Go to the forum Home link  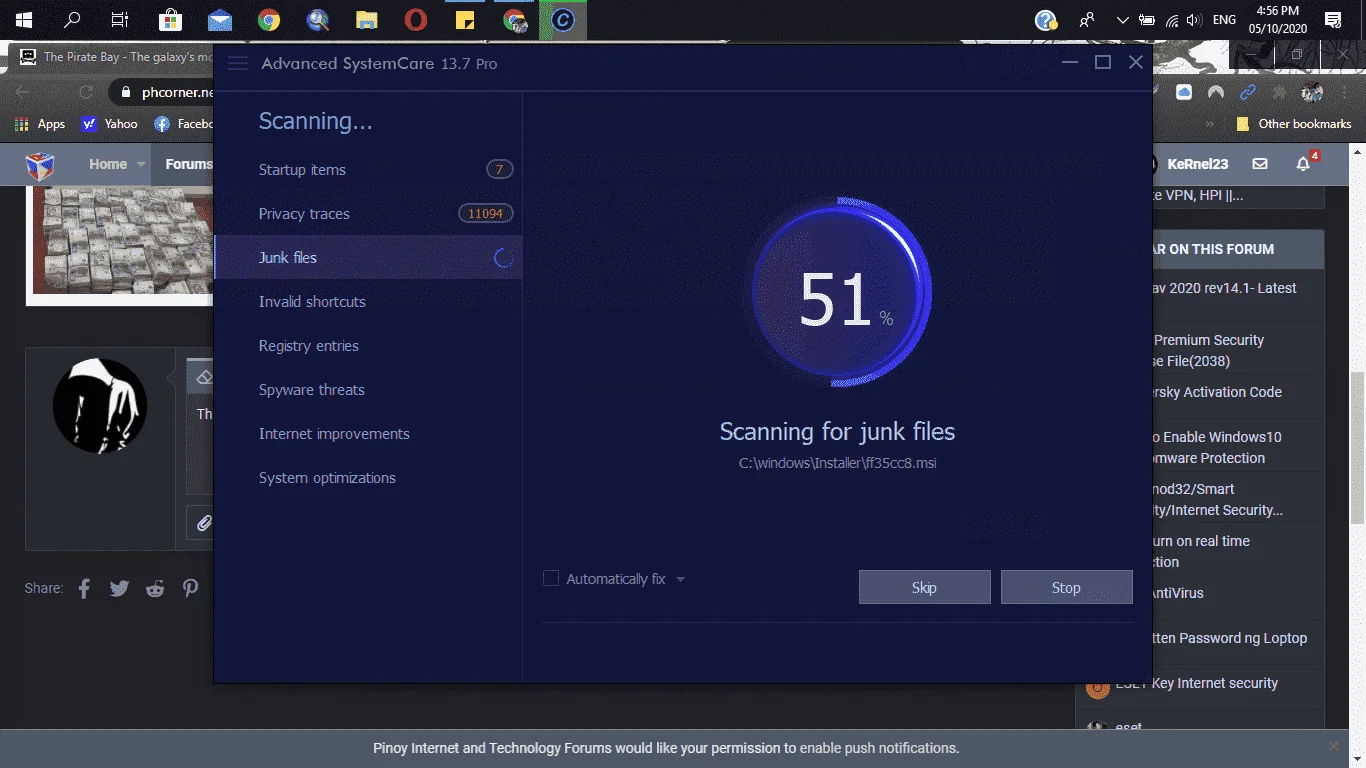pos(108,164)
